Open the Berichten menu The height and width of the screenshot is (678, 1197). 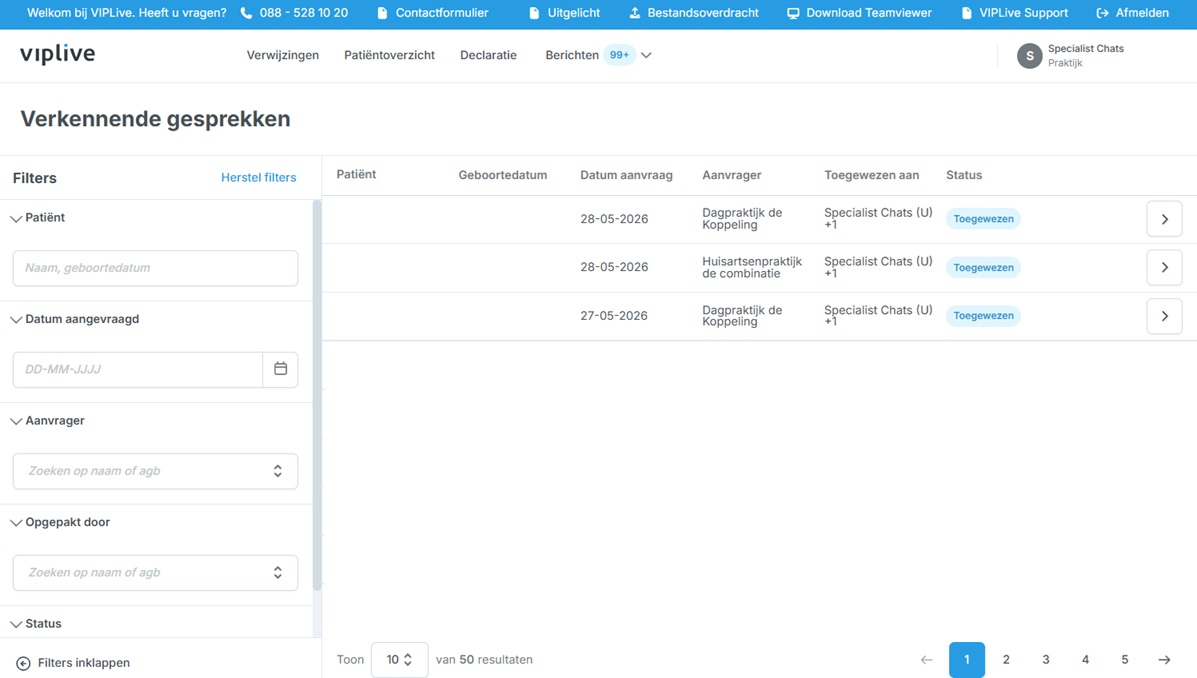click(572, 55)
